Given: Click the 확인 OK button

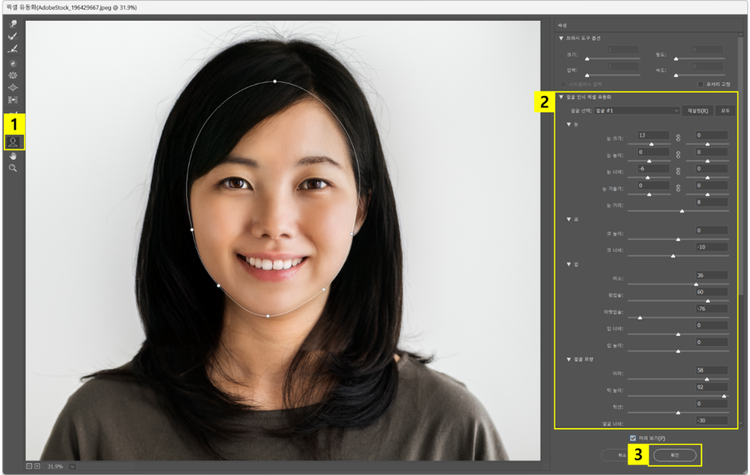Looking at the screenshot, I should (673, 455).
